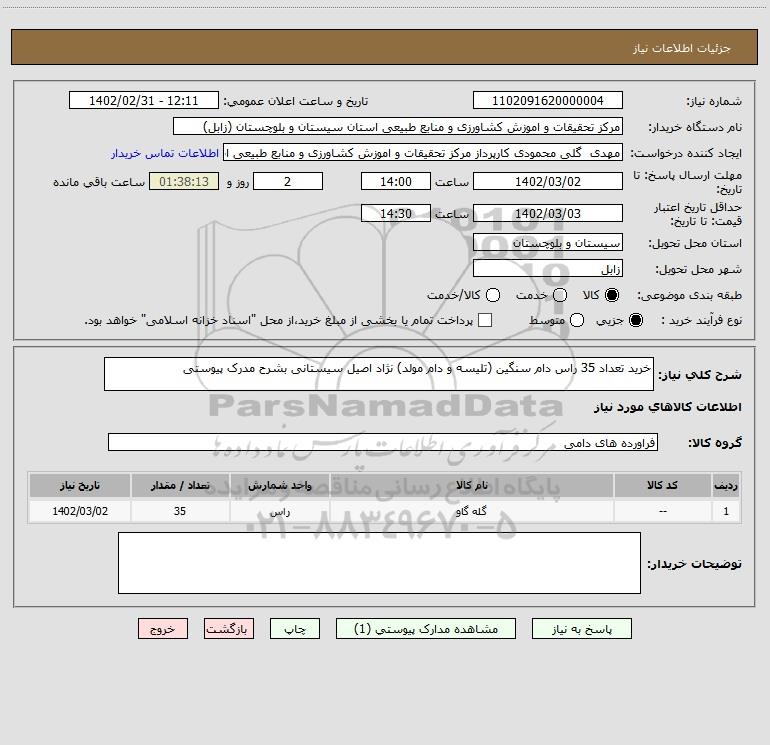This screenshot has width=770, height=745.
Task: Click the need number field 1102091620000004
Action: pos(548,100)
